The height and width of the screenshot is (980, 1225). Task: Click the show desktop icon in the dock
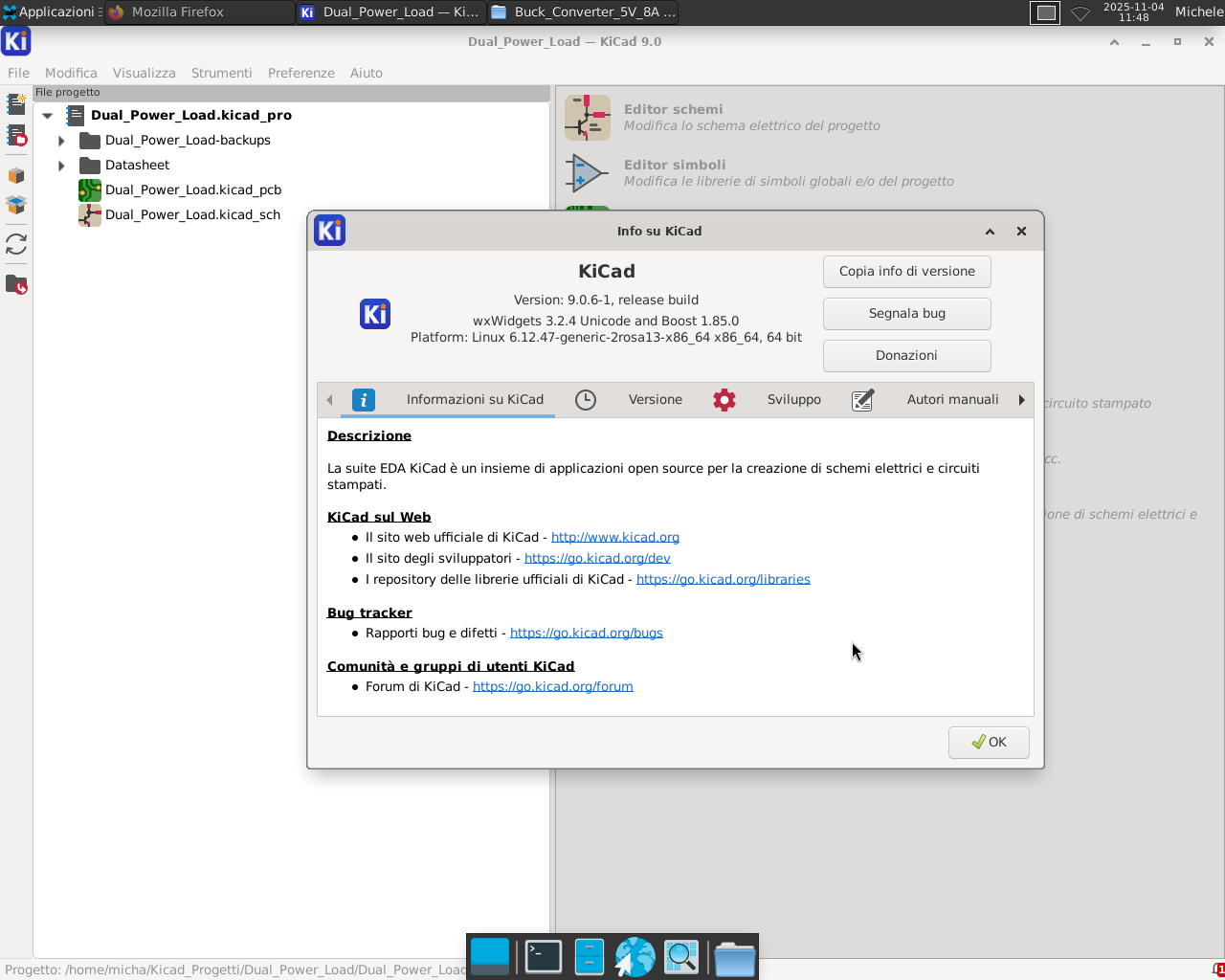490,957
